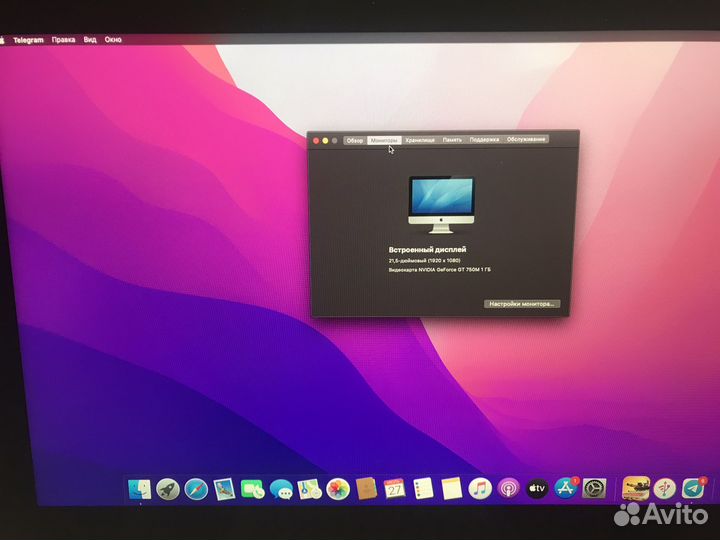Switch to the Хранилище tab
Image resolution: width=720 pixels, height=540 pixels.
[x=420, y=140]
